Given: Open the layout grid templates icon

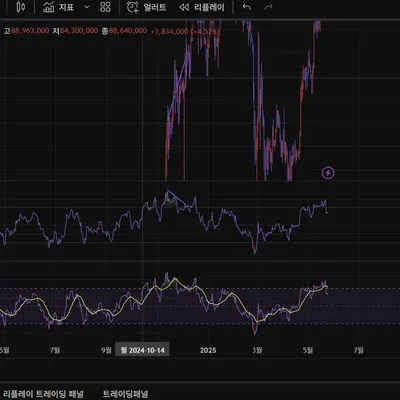Looking at the screenshot, I should 105,7.
